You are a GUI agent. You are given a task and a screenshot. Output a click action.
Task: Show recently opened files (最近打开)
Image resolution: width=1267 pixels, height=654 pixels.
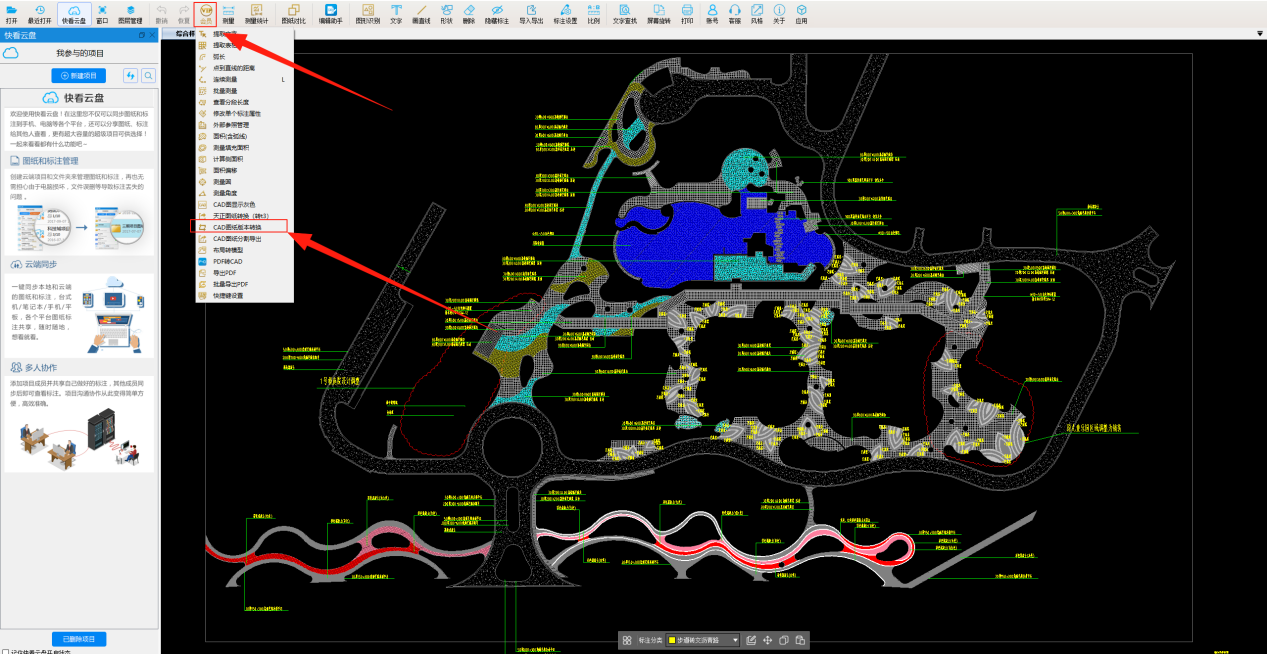click(39, 13)
